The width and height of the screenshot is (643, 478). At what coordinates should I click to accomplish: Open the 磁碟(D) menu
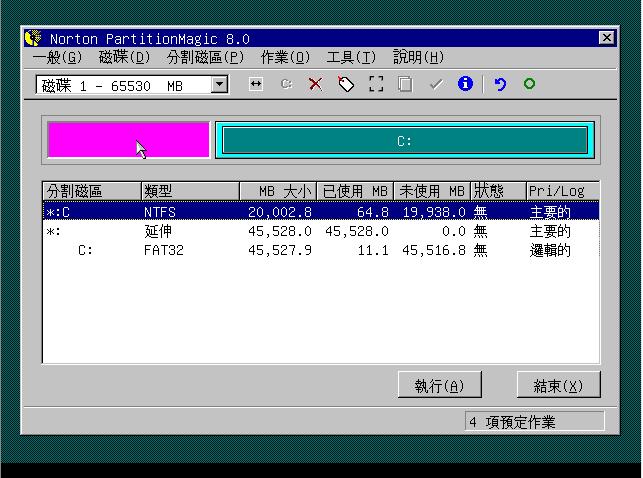click(124, 57)
